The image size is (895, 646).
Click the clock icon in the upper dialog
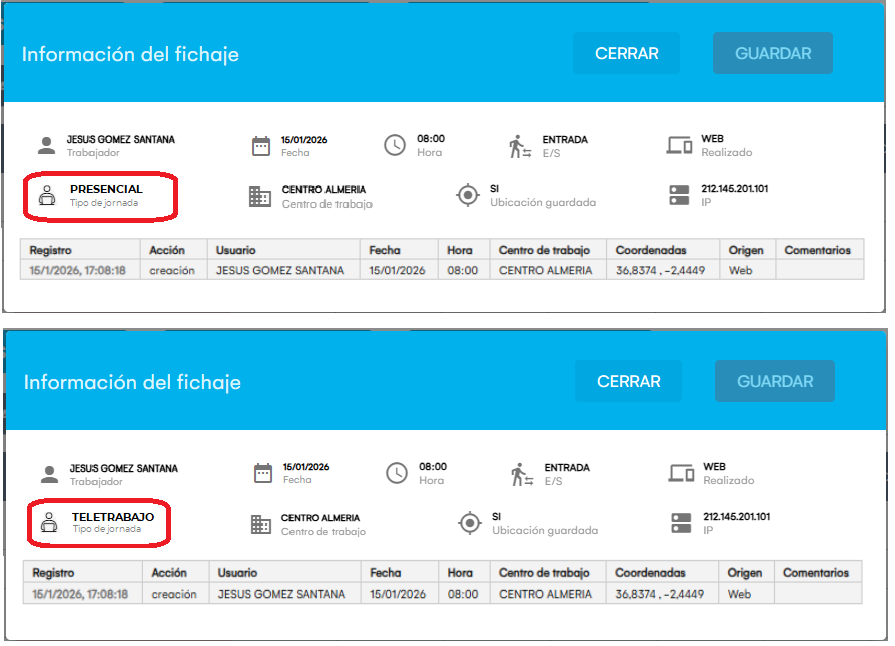click(395, 145)
